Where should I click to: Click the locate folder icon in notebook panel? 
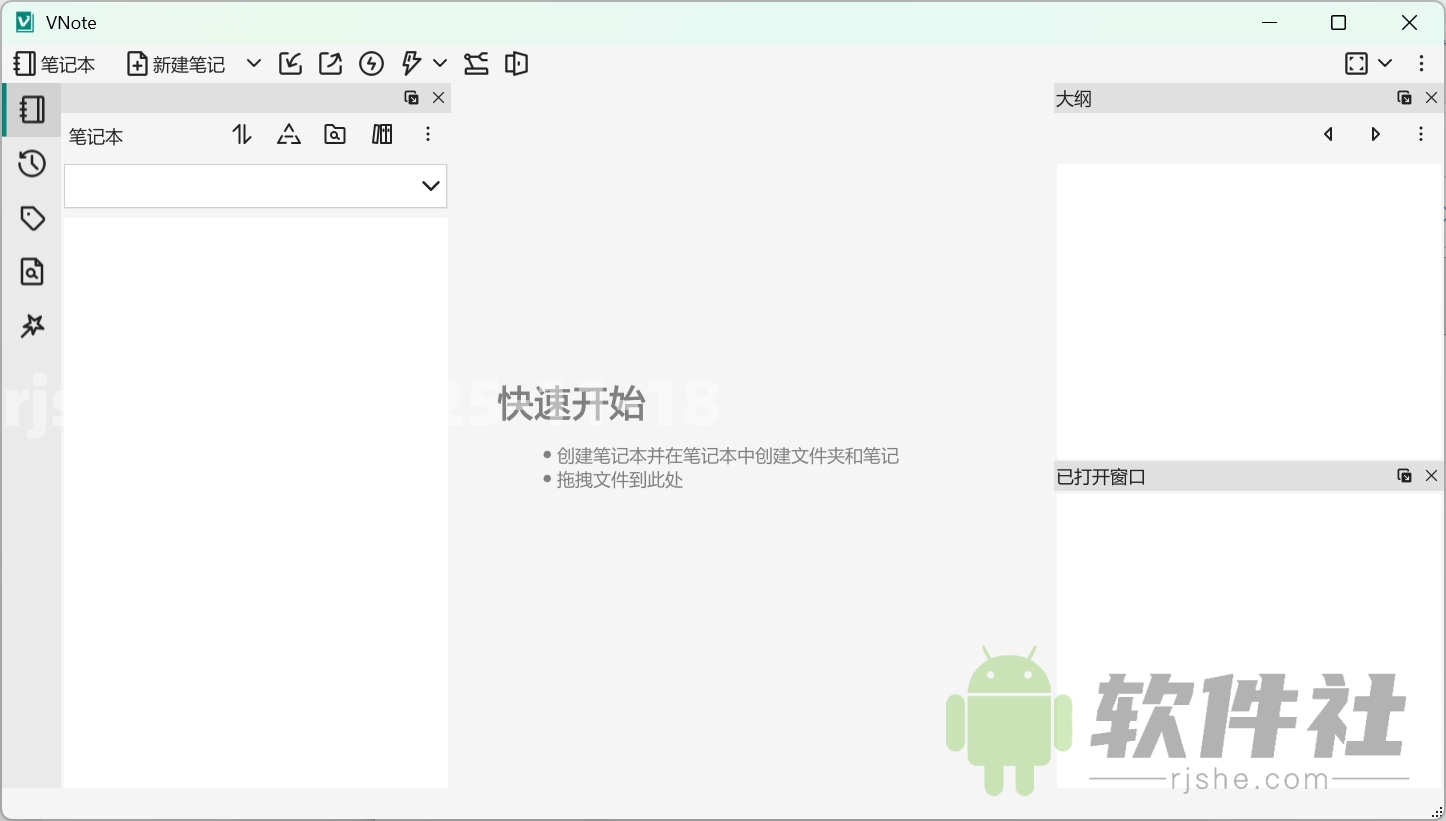point(335,134)
